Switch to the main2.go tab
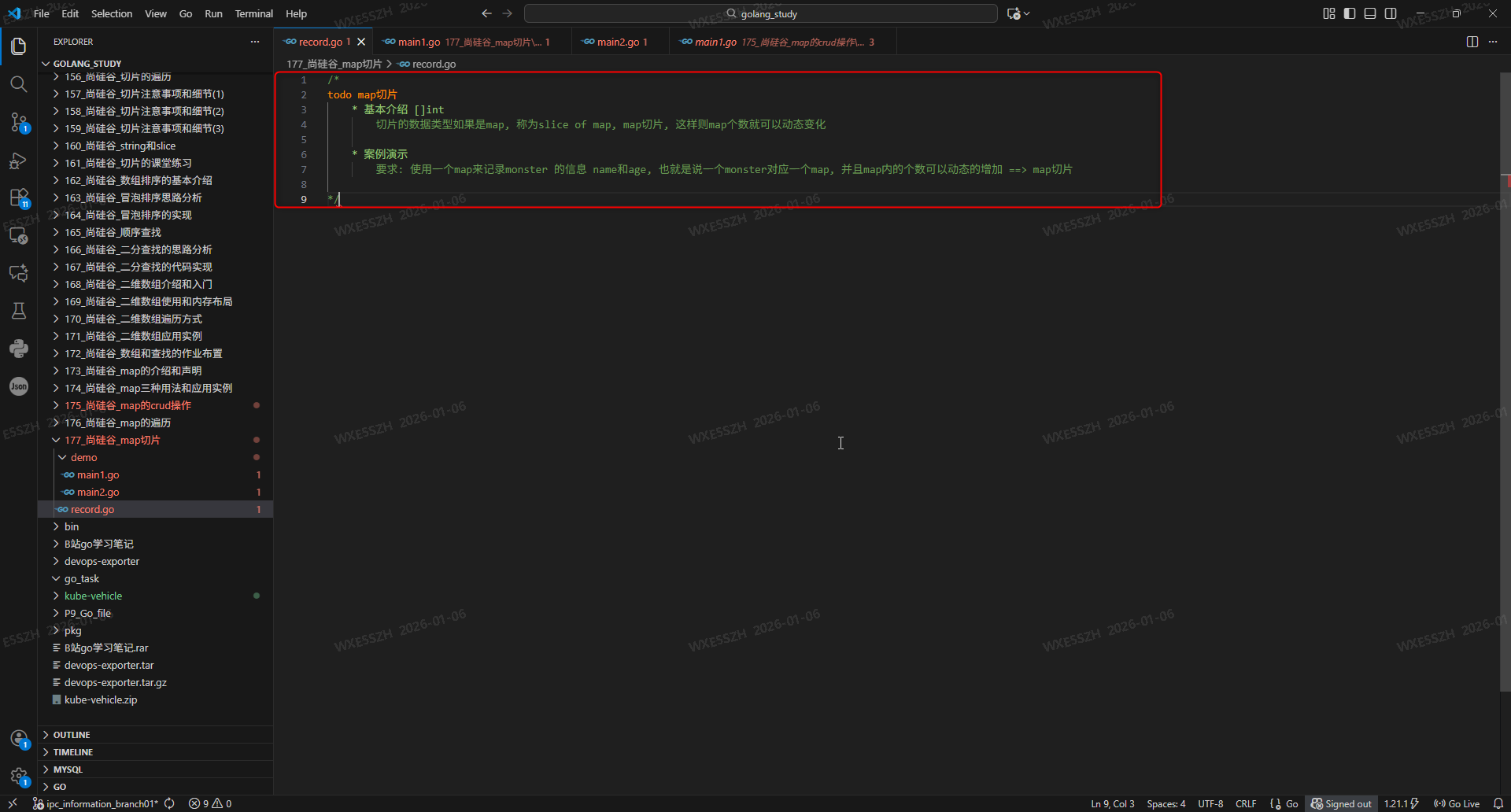This screenshot has height=812, width=1511. [x=622, y=42]
